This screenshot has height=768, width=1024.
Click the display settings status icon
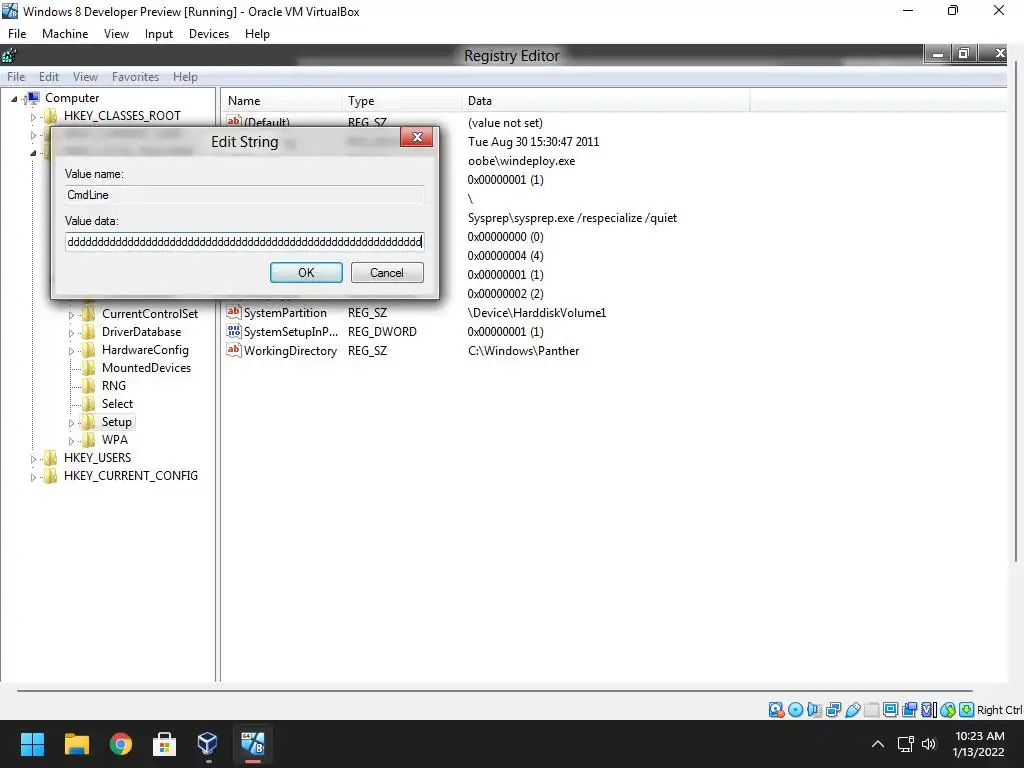tap(890, 710)
